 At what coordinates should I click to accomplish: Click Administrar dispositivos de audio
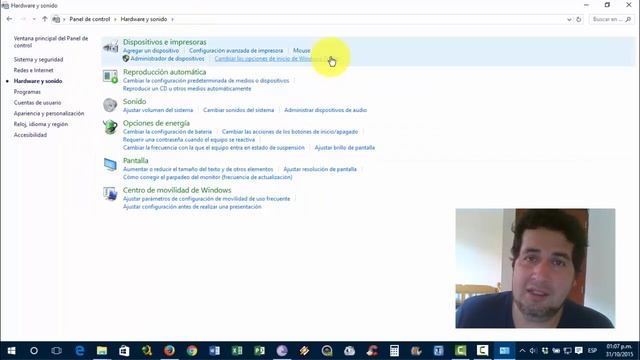[326, 110]
